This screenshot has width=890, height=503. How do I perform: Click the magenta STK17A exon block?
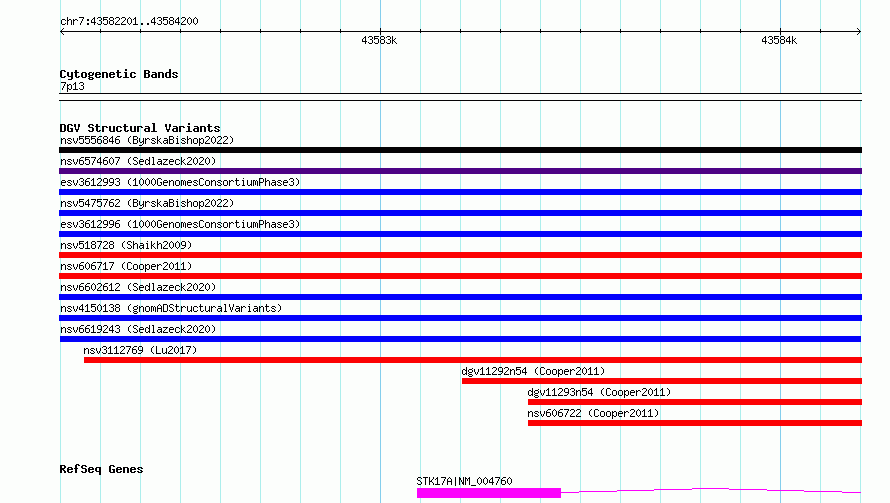pyautogui.click(x=489, y=493)
